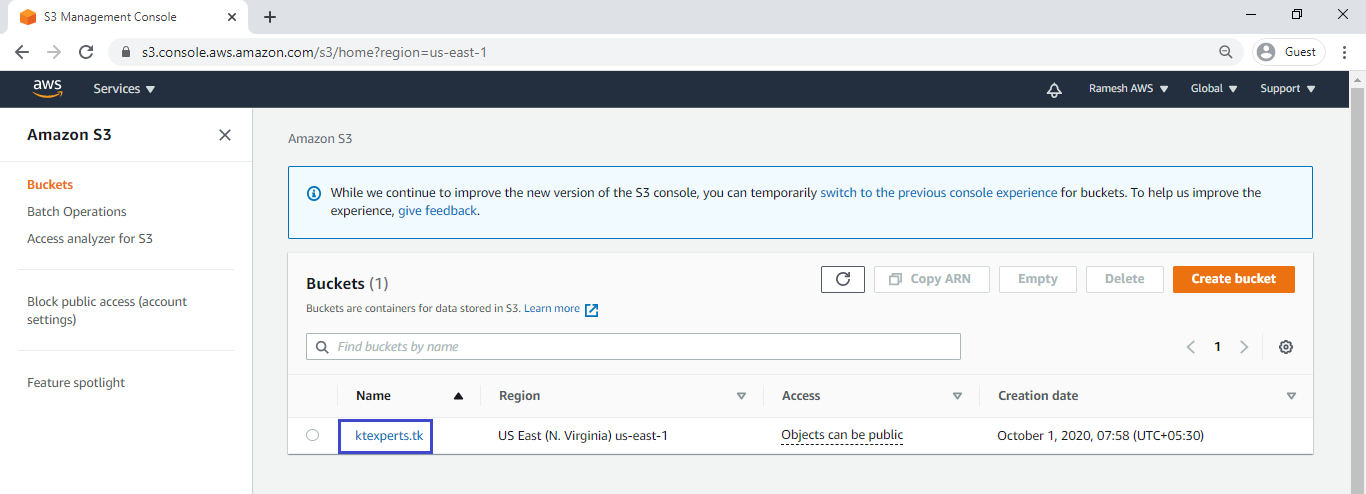Screen dimensions: 1366x494
Task: Open the Ramesh AWS account dropdown
Action: tap(1129, 89)
